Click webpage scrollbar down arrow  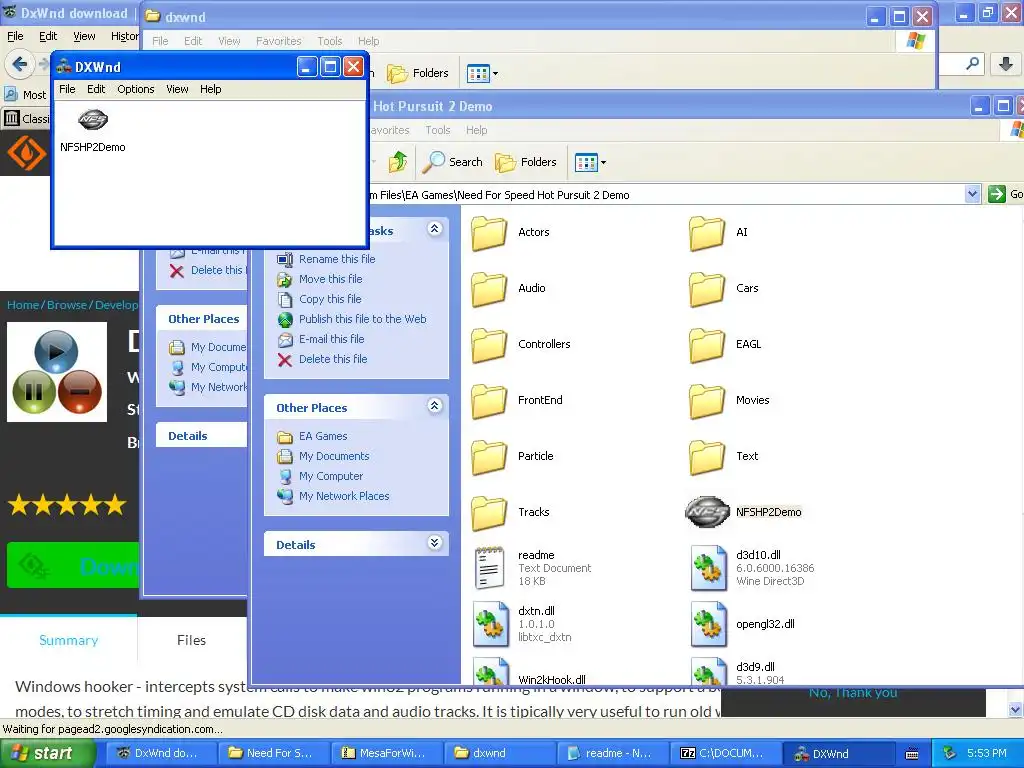click(1015, 709)
